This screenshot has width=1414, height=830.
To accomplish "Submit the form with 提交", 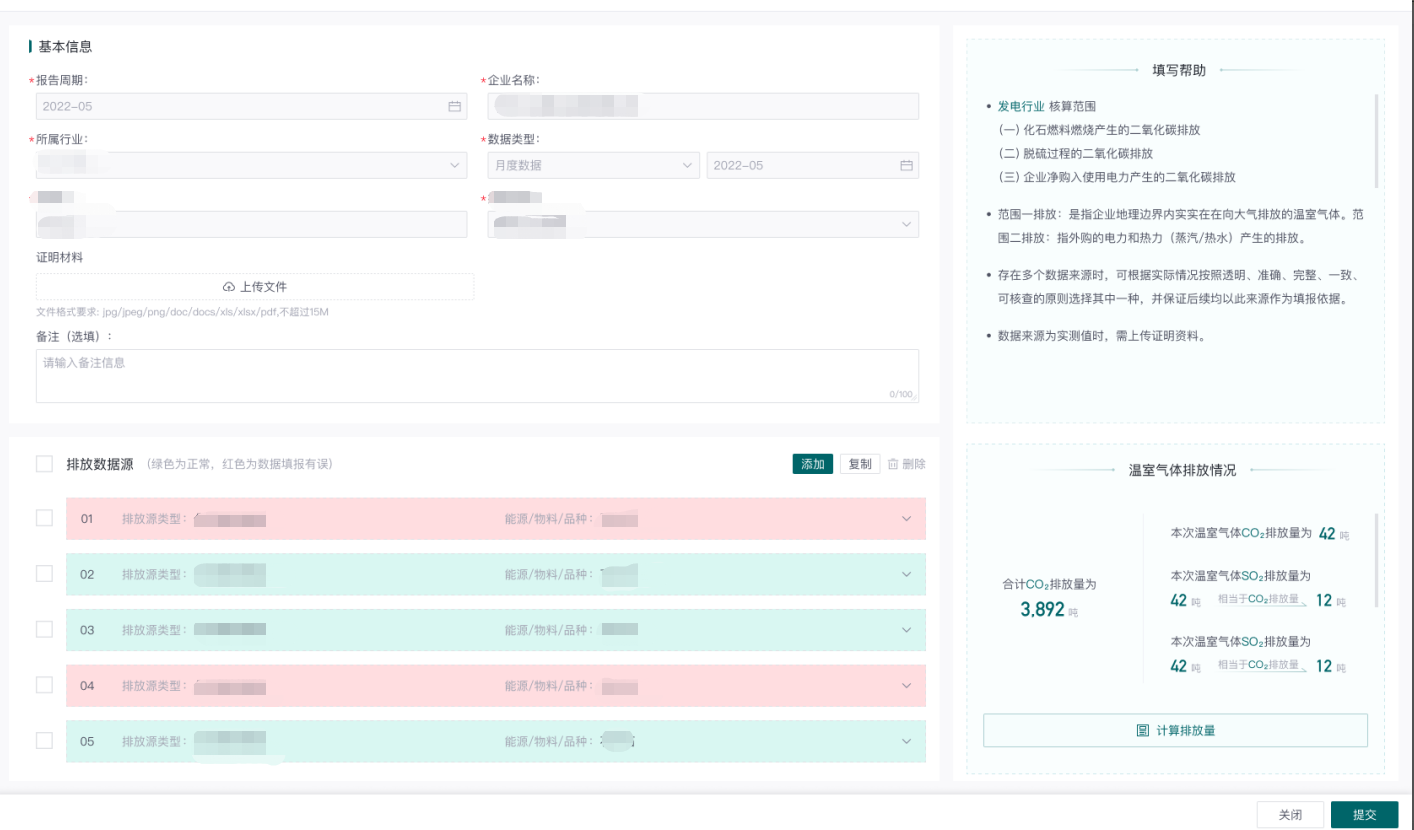I will coord(1364,814).
